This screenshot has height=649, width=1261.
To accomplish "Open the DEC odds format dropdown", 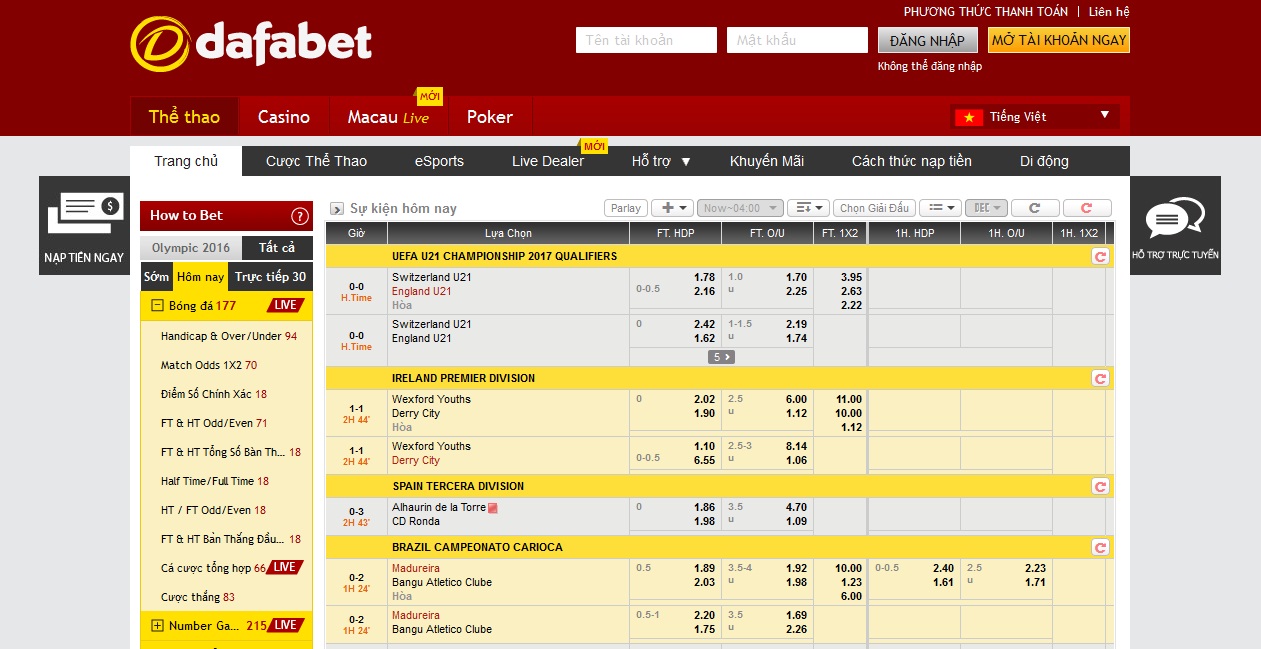I will [984, 208].
